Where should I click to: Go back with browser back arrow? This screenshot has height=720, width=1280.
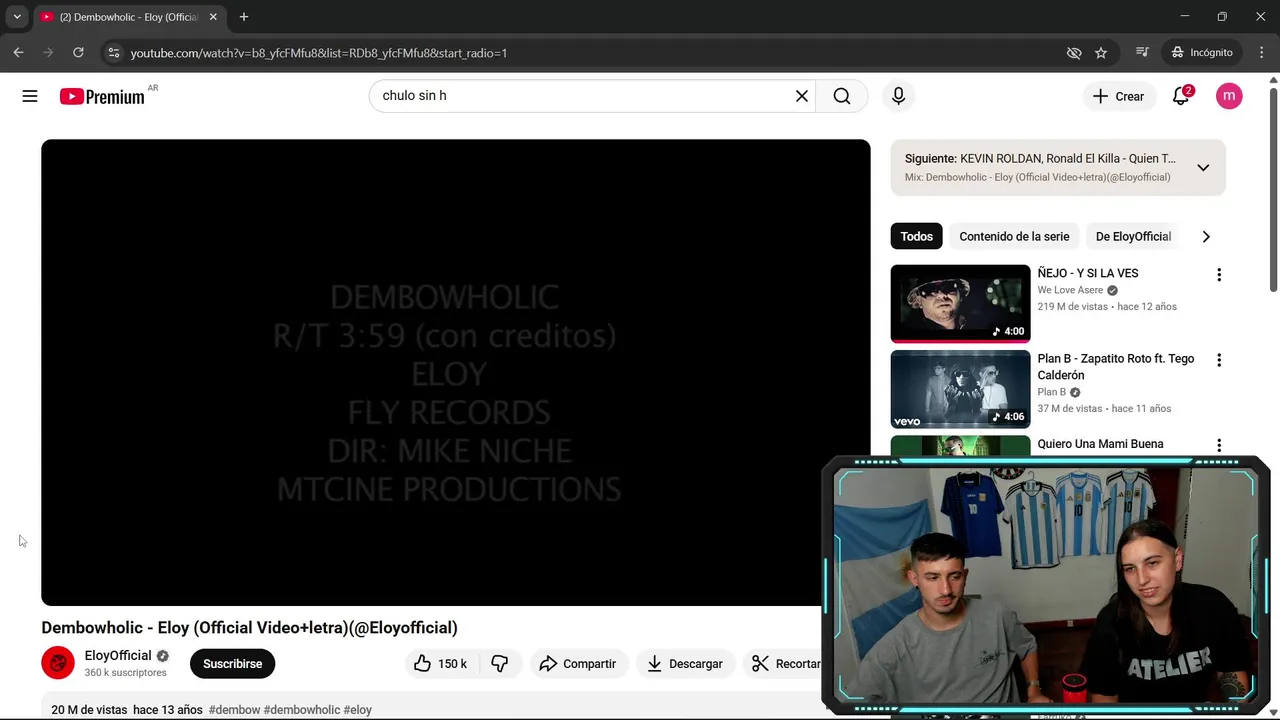pos(18,52)
